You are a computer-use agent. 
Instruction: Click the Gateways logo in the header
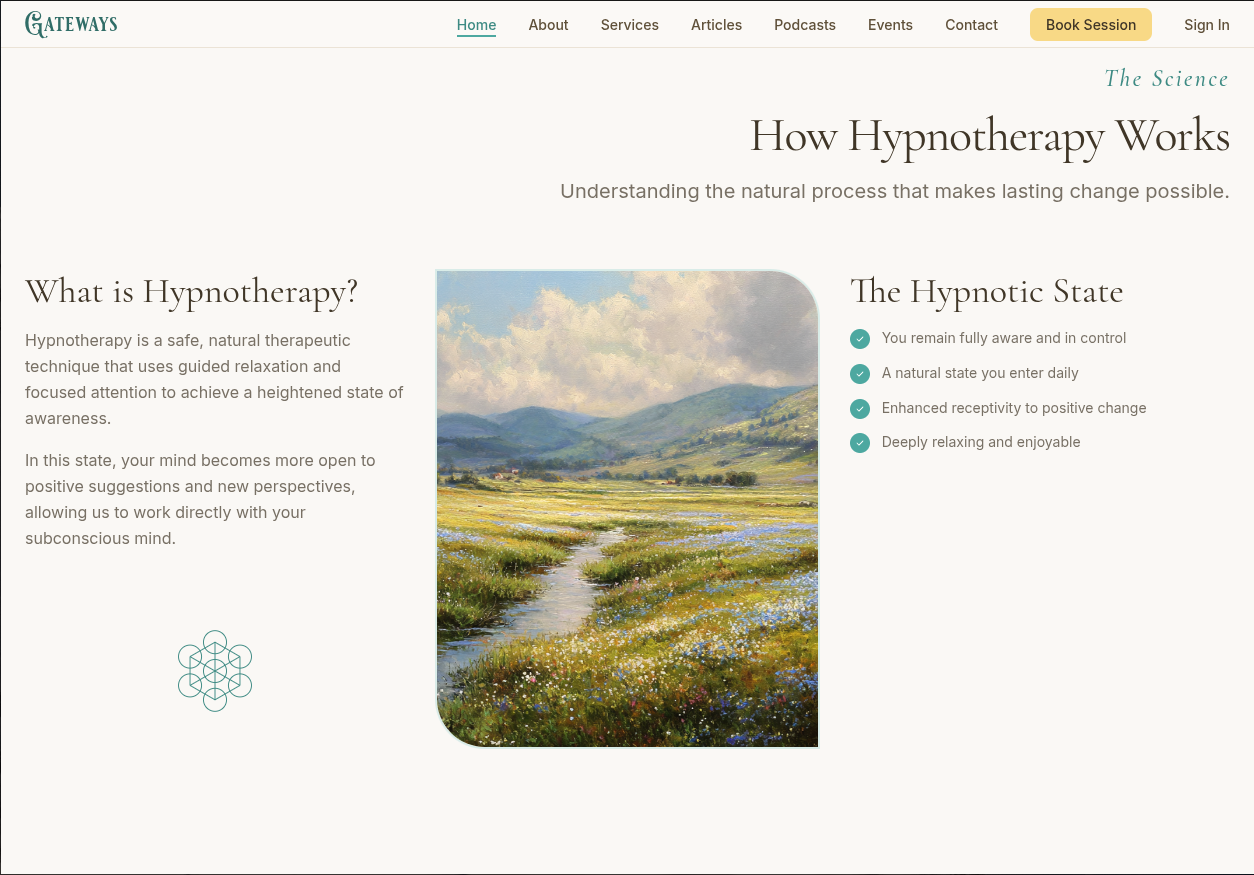71,25
